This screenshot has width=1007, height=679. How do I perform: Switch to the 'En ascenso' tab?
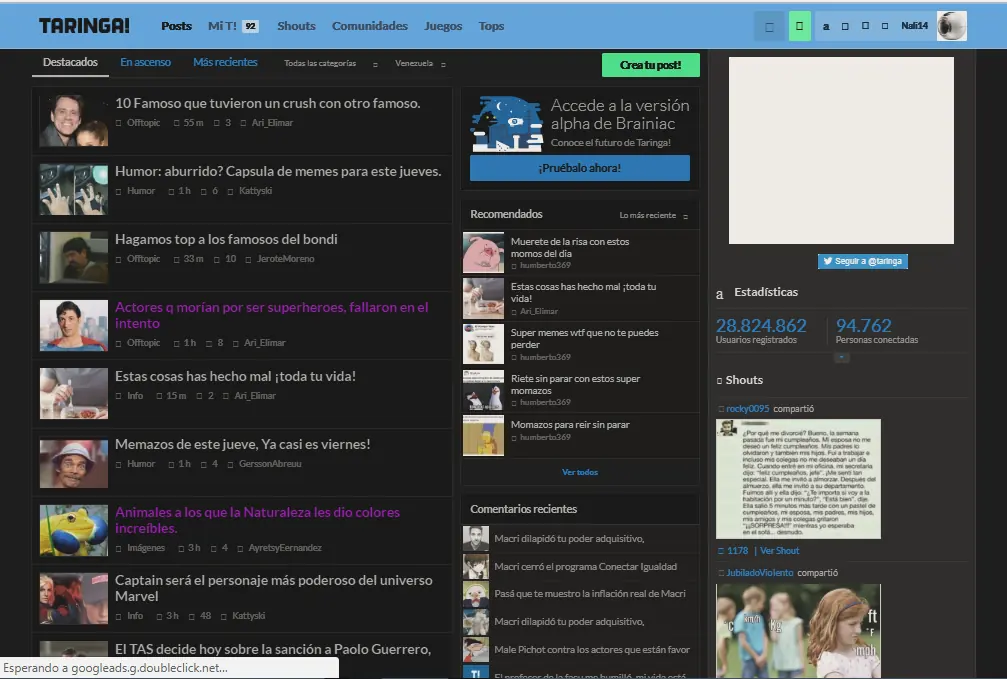145,62
